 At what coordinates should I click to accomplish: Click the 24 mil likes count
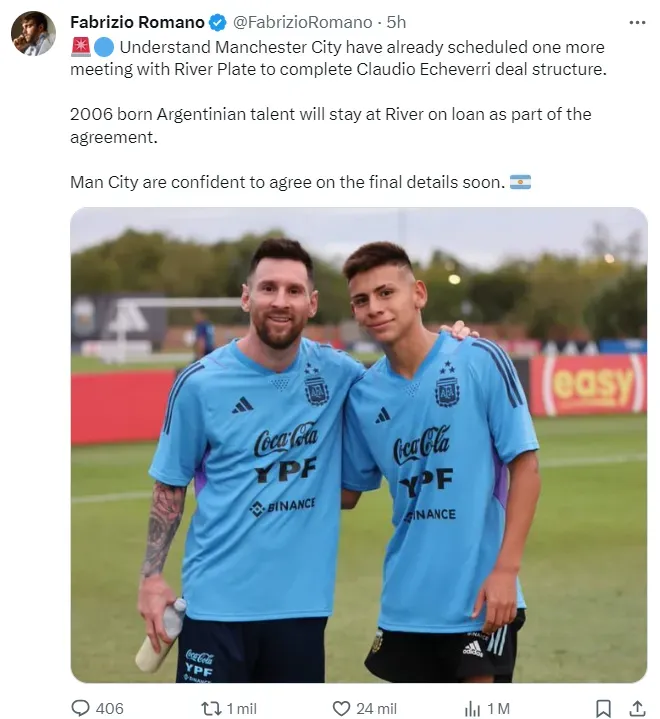tap(377, 708)
